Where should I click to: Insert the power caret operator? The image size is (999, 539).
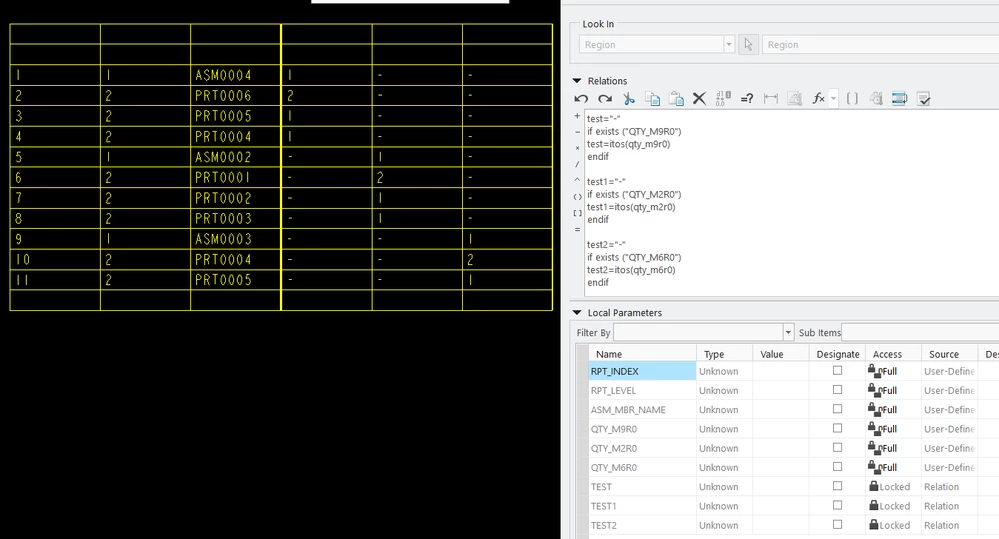577,181
